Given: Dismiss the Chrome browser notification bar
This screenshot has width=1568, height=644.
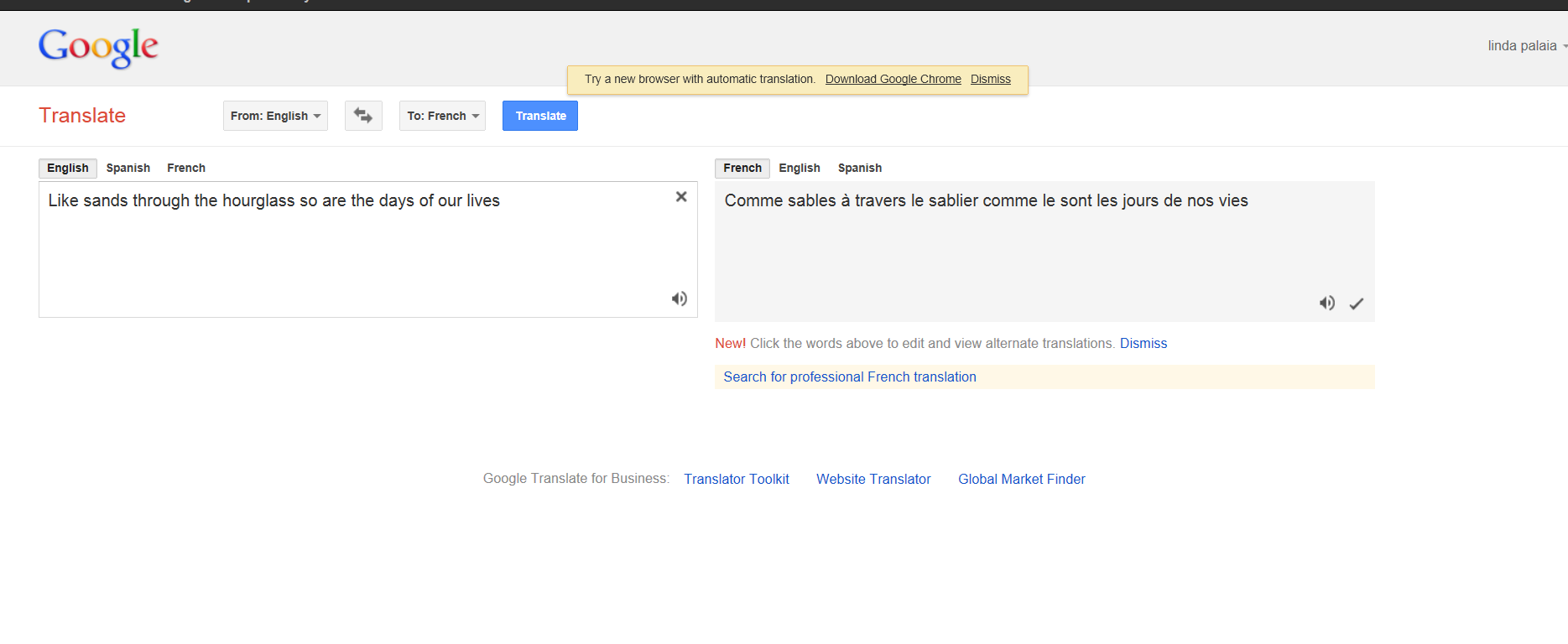Looking at the screenshot, I should (x=991, y=79).
